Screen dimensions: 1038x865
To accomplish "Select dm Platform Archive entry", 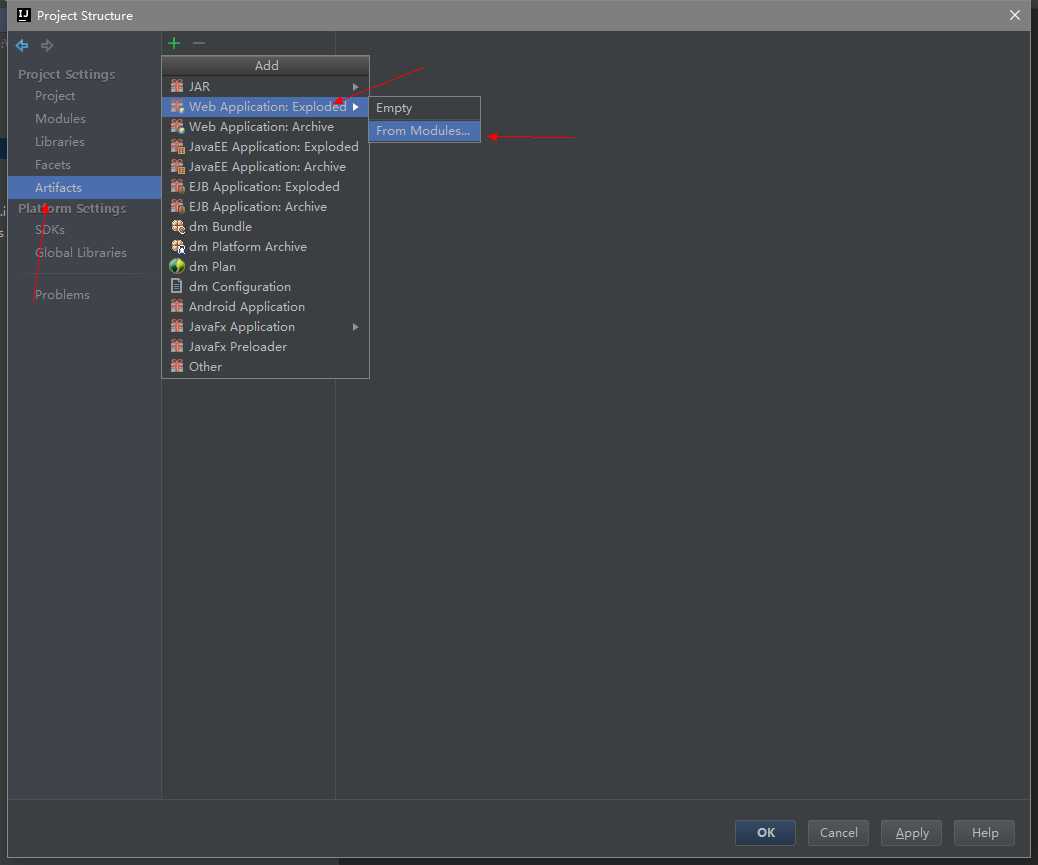I will pyautogui.click(x=265, y=247).
